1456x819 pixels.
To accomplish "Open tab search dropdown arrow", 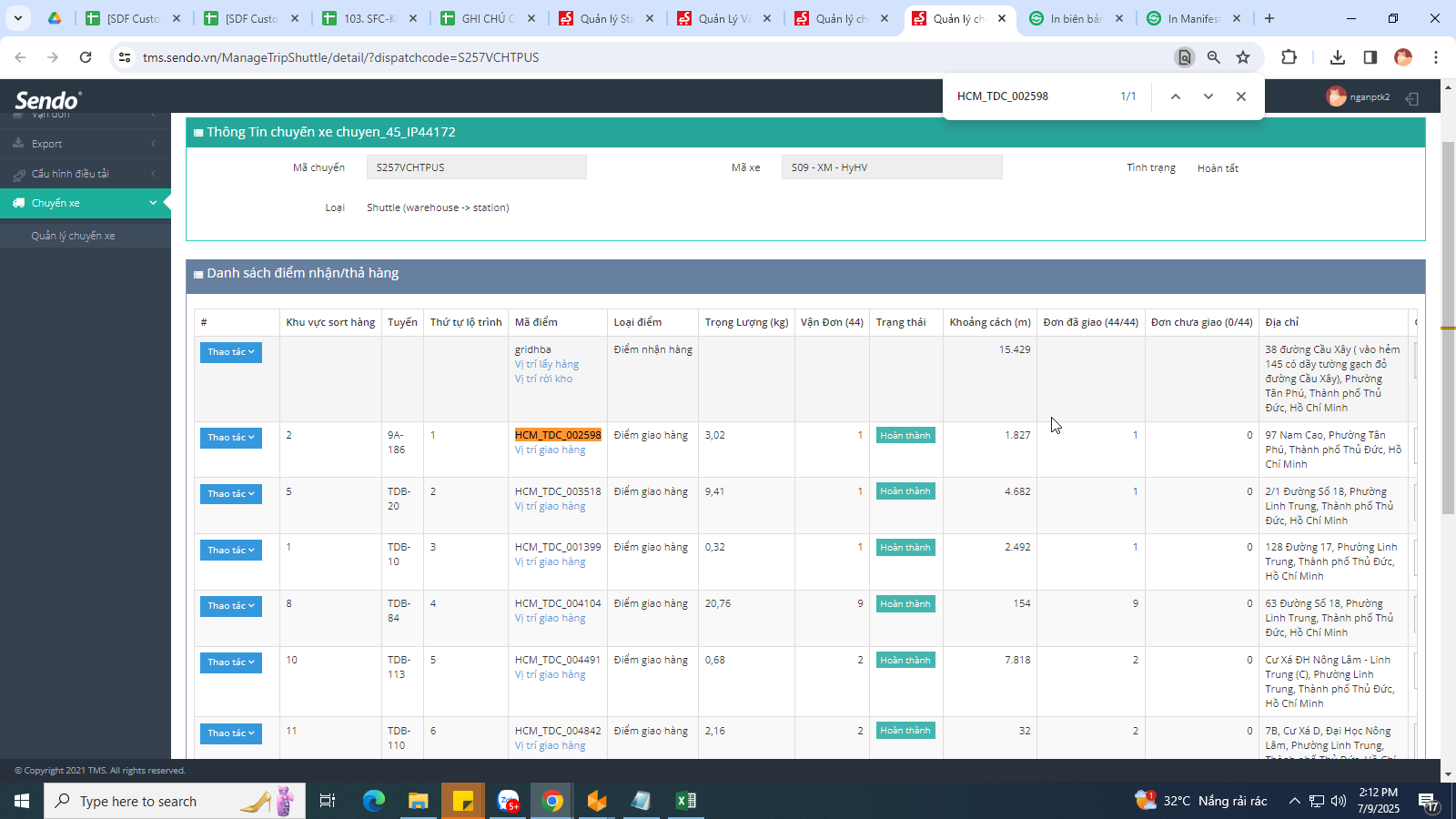I will click(17, 18).
